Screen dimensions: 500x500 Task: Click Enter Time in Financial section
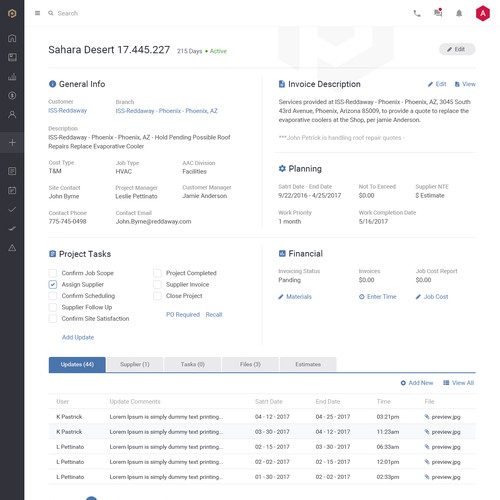378,297
